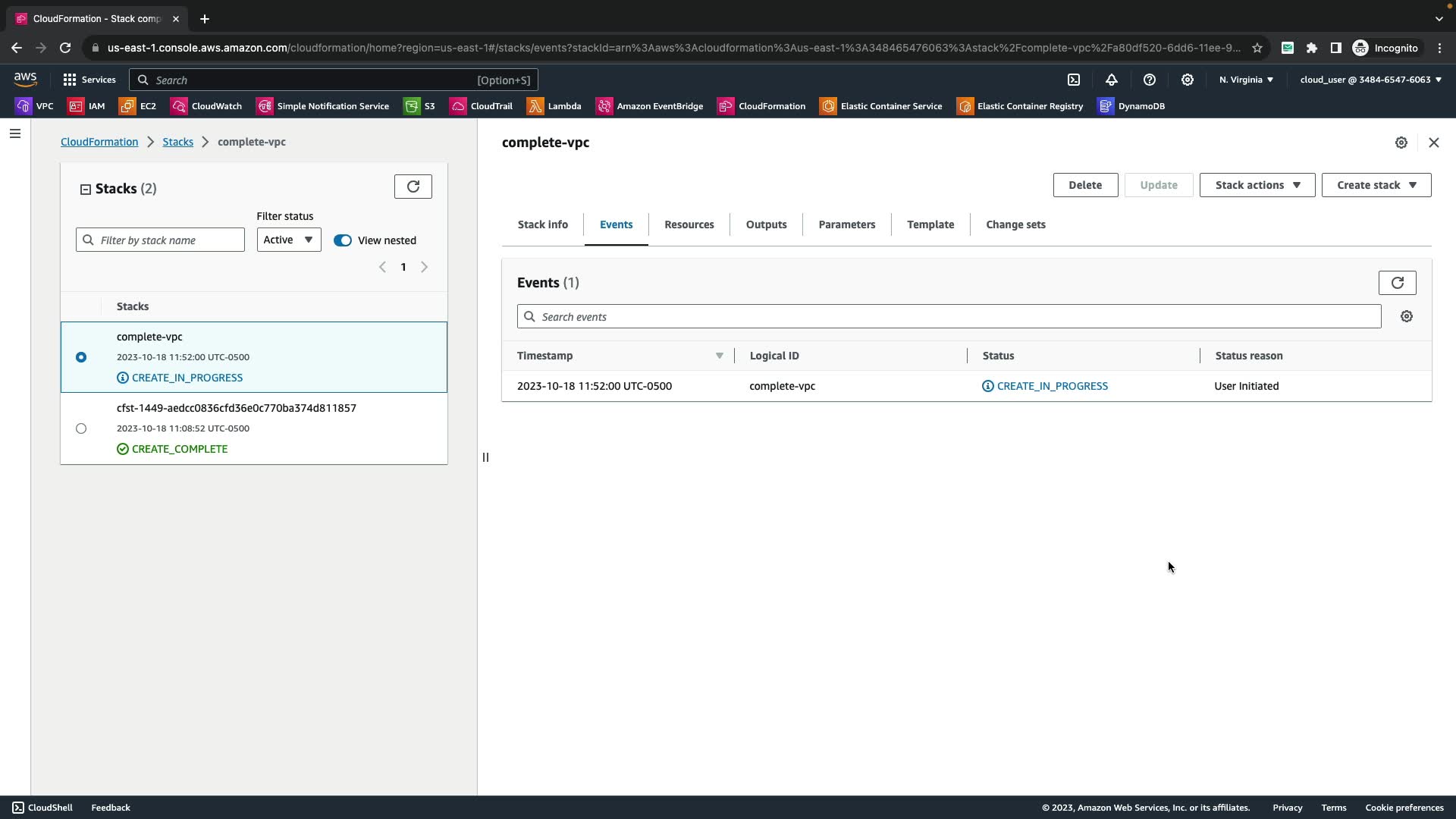The width and height of the screenshot is (1456, 819).
Task: Switch to the Resources tab
Action: click(x=689, y=224)
